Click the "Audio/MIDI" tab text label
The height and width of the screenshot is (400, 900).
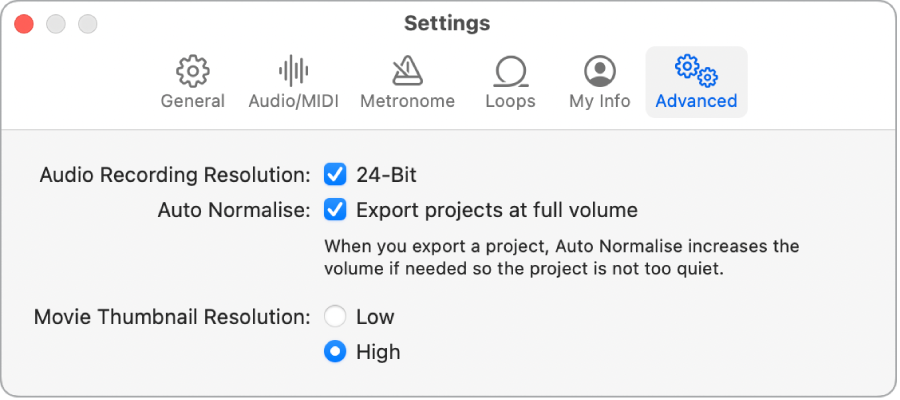293,101
